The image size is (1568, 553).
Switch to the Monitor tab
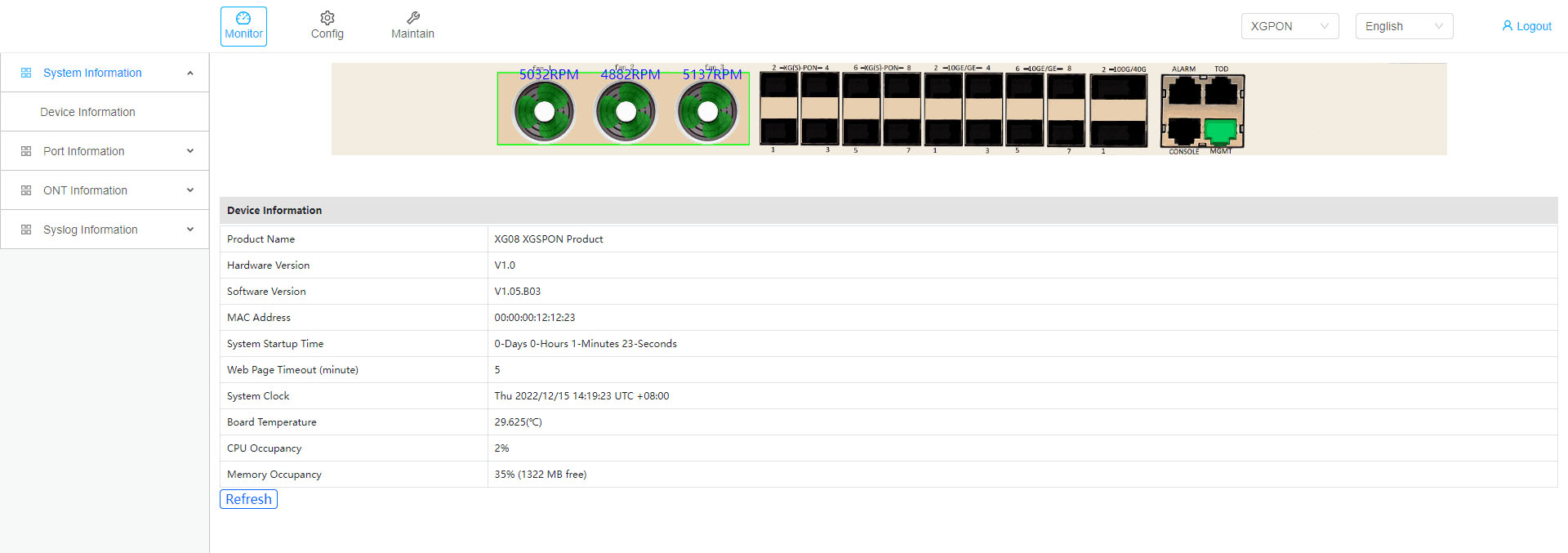[x=243, y=26]
